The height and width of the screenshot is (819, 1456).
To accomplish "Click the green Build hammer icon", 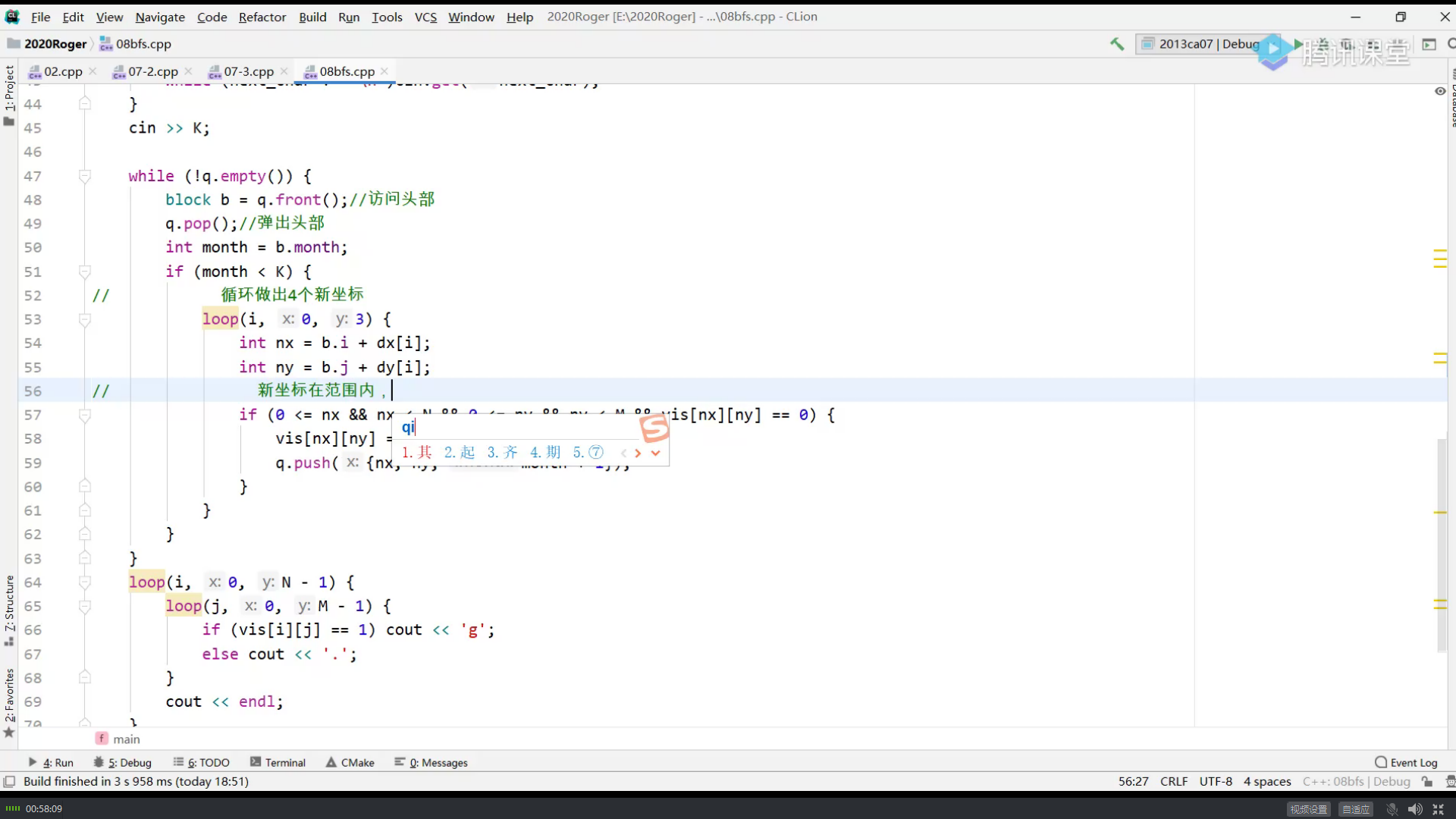I will pos(1116,44).
